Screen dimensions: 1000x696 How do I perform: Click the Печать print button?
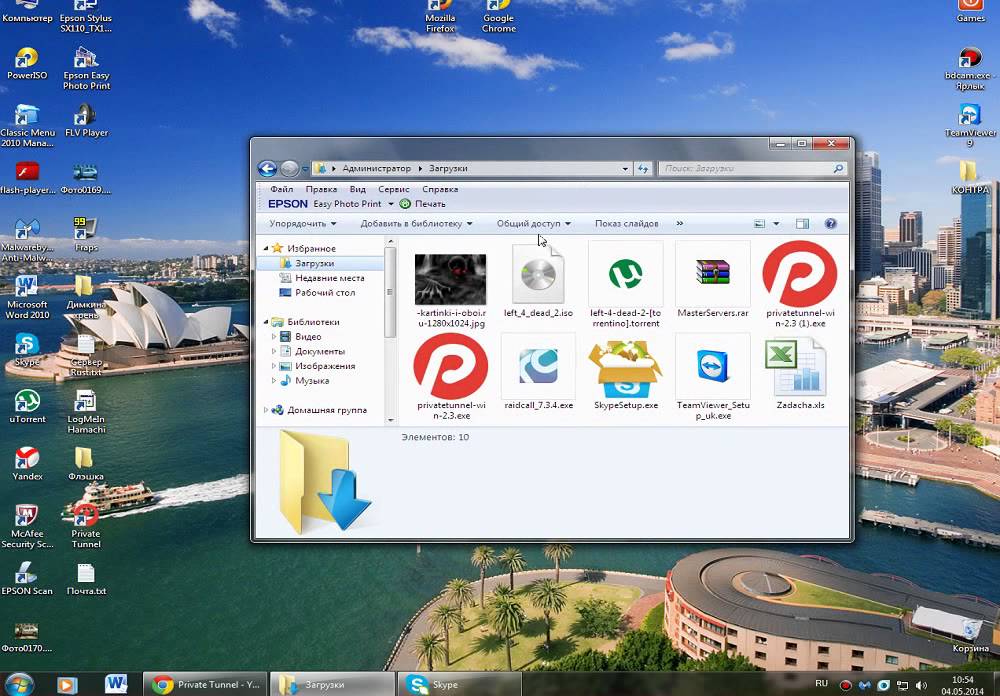click(x=423, y=204)
